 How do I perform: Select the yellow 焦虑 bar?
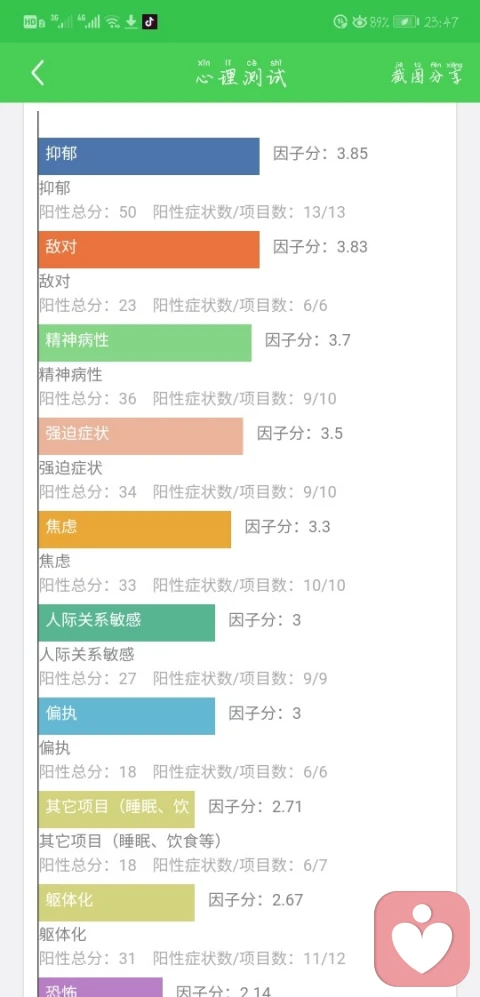pos(134,529)
